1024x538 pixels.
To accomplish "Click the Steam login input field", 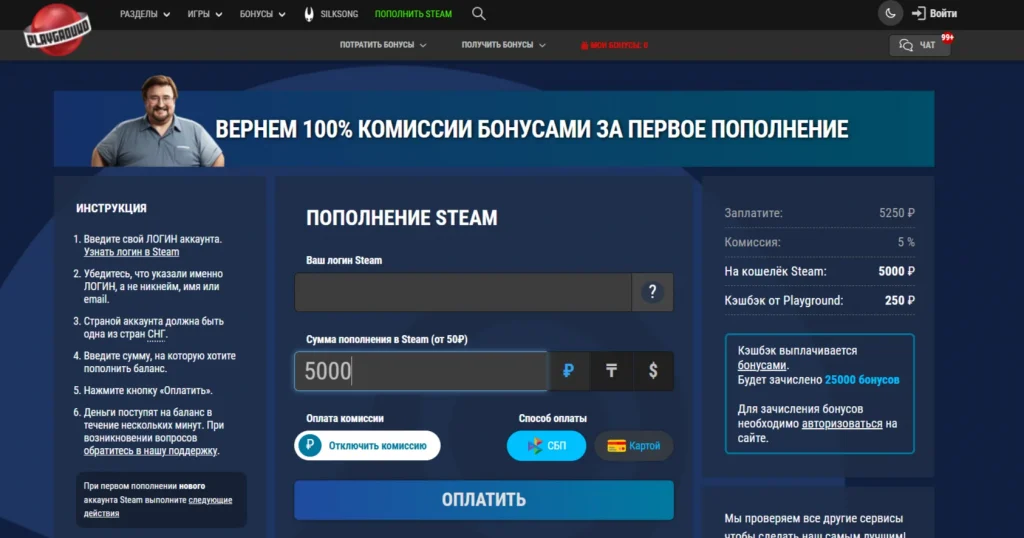I will [x=463, y=292].
